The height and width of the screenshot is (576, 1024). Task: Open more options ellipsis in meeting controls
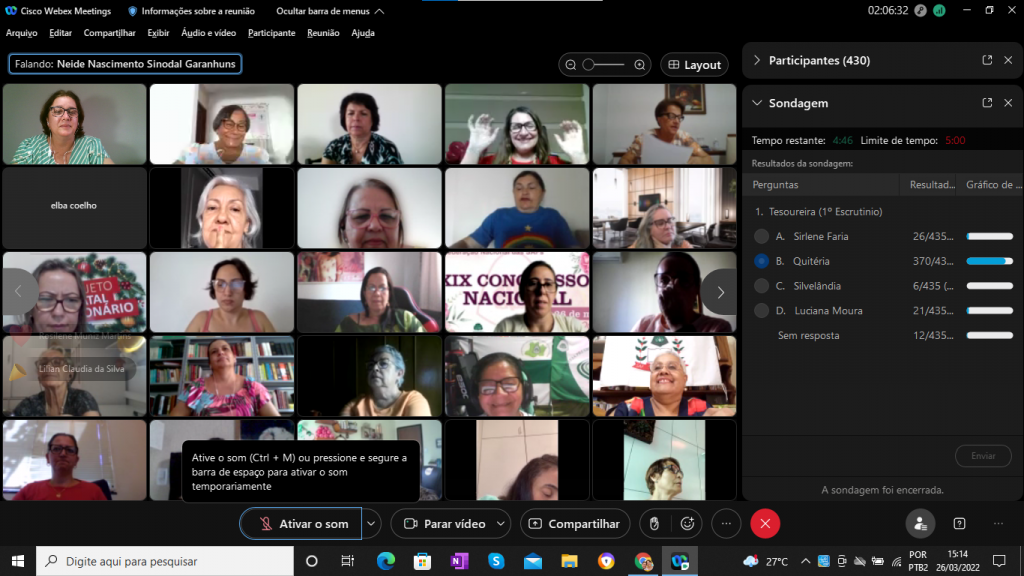click(x=726, y=523)
